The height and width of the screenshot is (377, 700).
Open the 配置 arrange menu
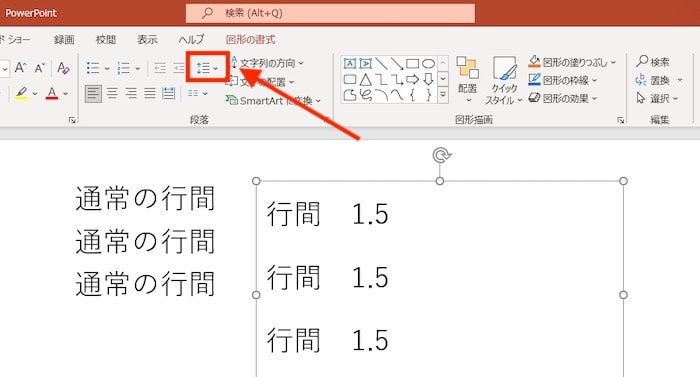(x=467, y=79)
